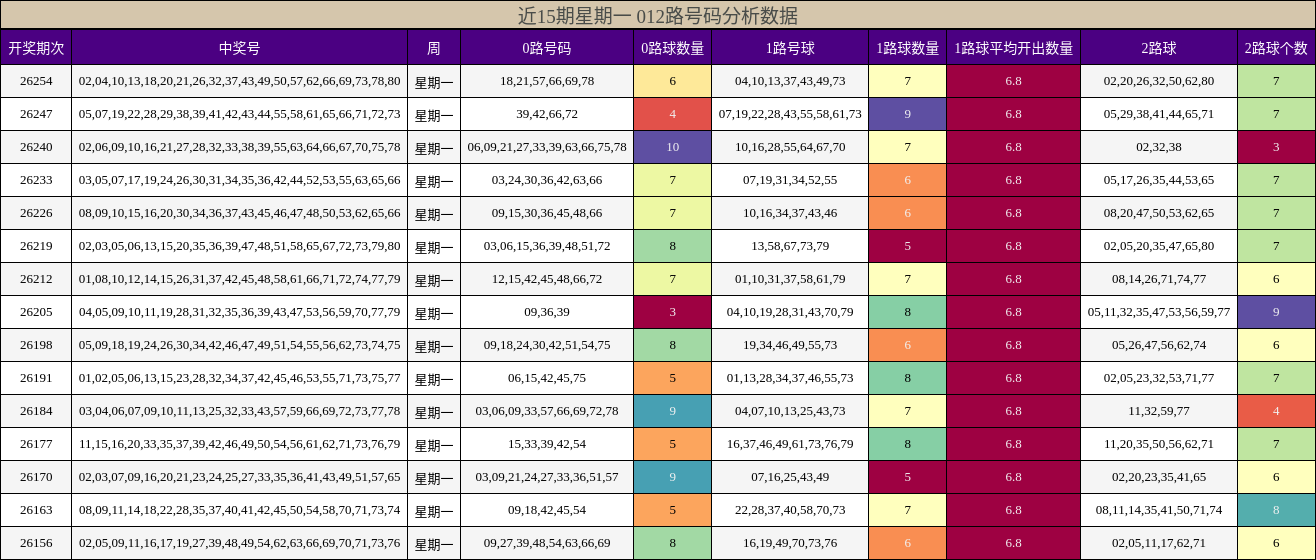Click the 1路号球 column header

tap(790, 48)
